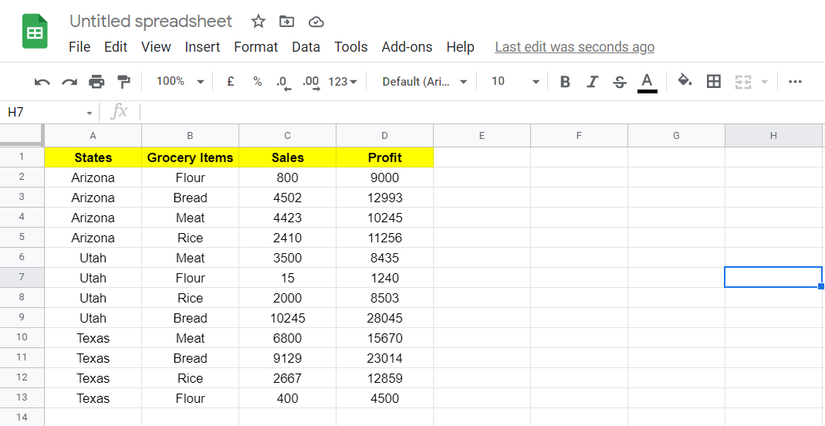Expand the merge cells options arrow
825x426 pixels.
[764, 82]
